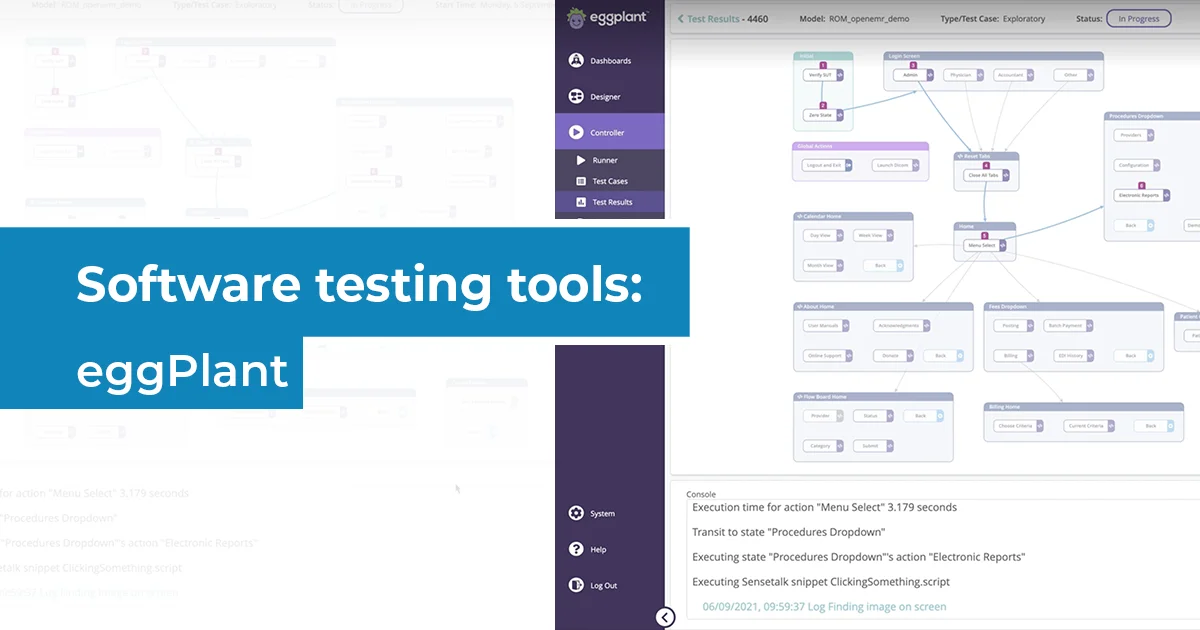The image size is (1200, 630).
Task: Click the Close All Tabs handle icon
Action: coord(1008,175)
